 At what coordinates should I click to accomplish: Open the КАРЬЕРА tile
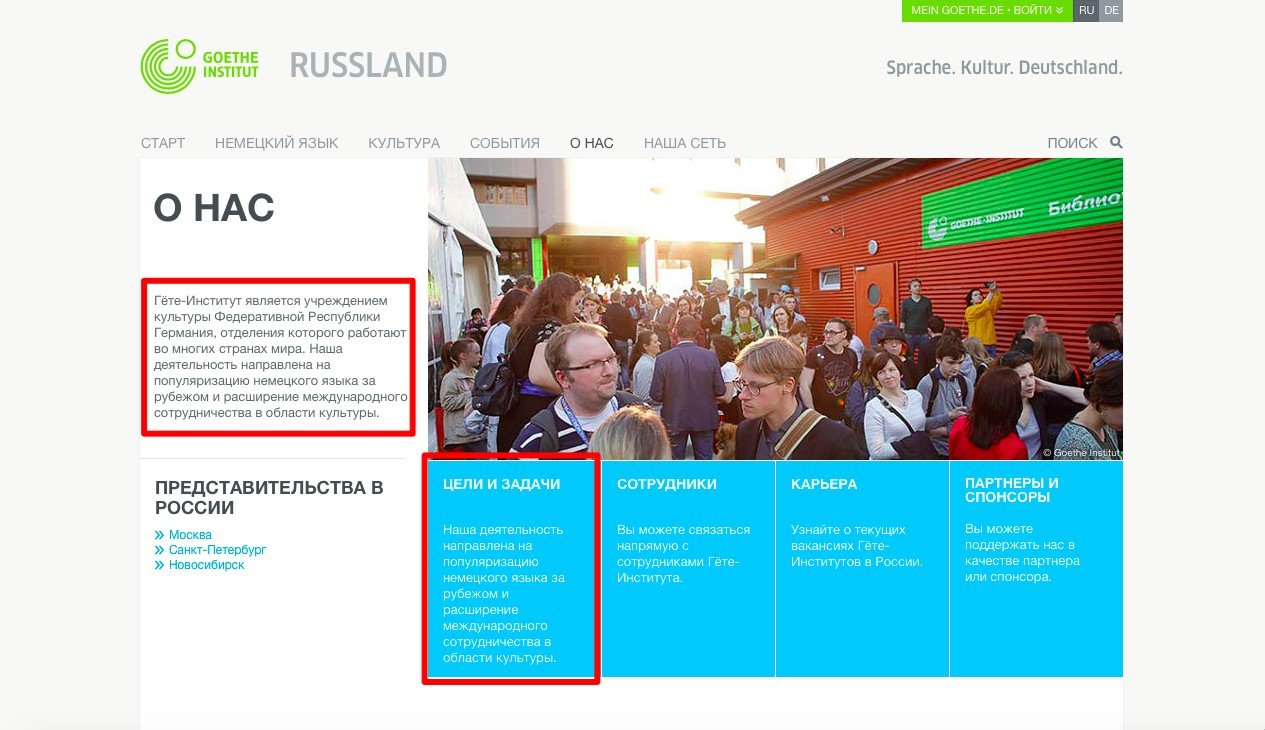pyautogui.click(x=862, y=569)
